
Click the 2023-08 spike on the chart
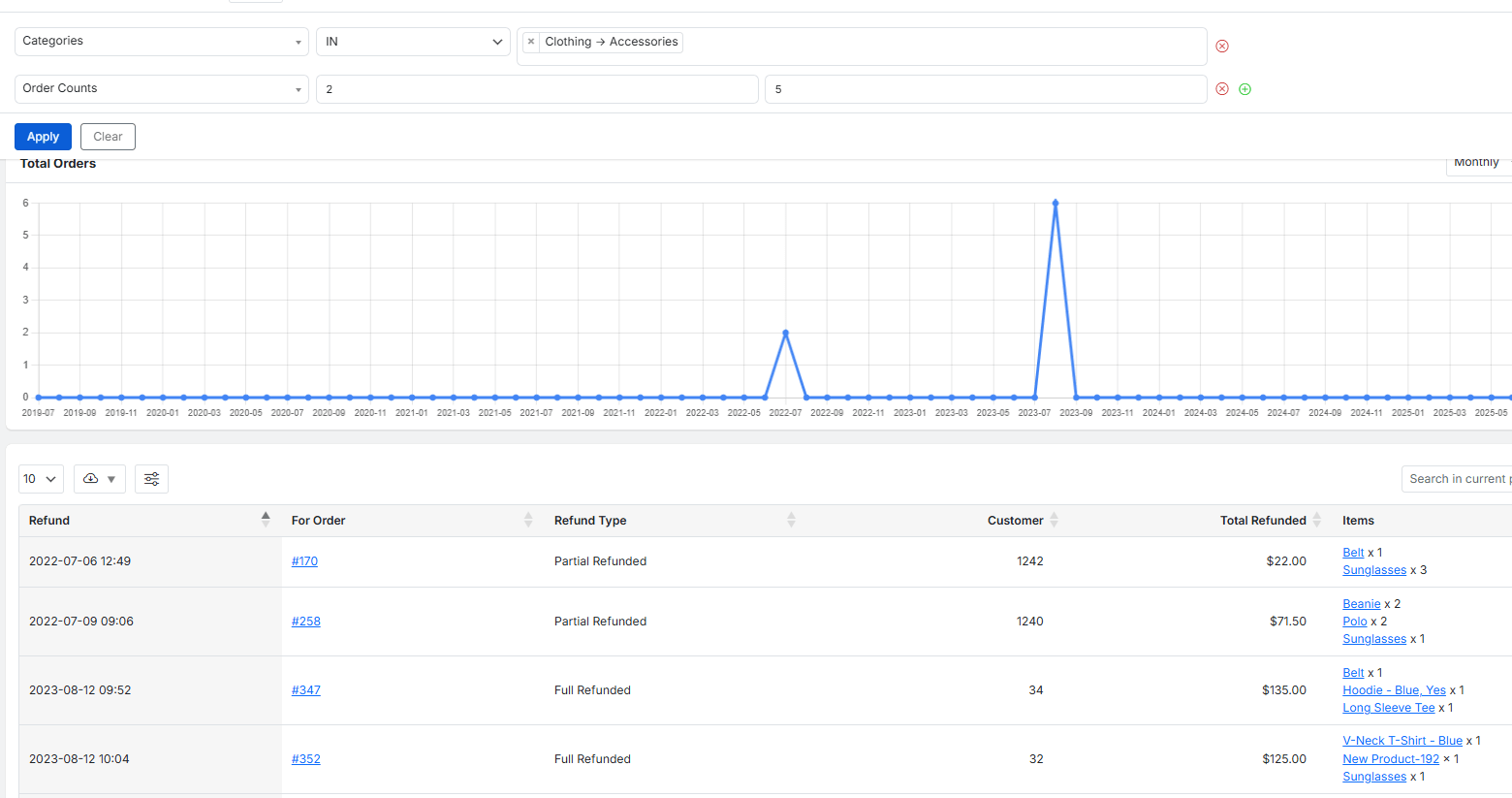tap(1055, 204)
